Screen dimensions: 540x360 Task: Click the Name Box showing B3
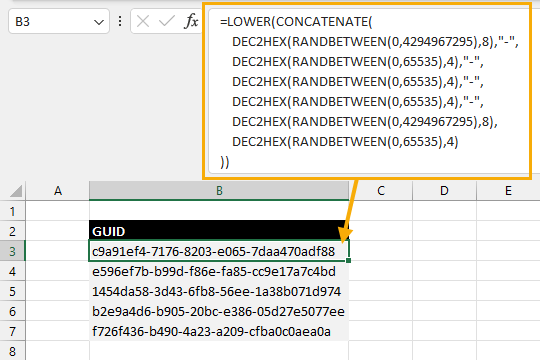tap(59, 21)
